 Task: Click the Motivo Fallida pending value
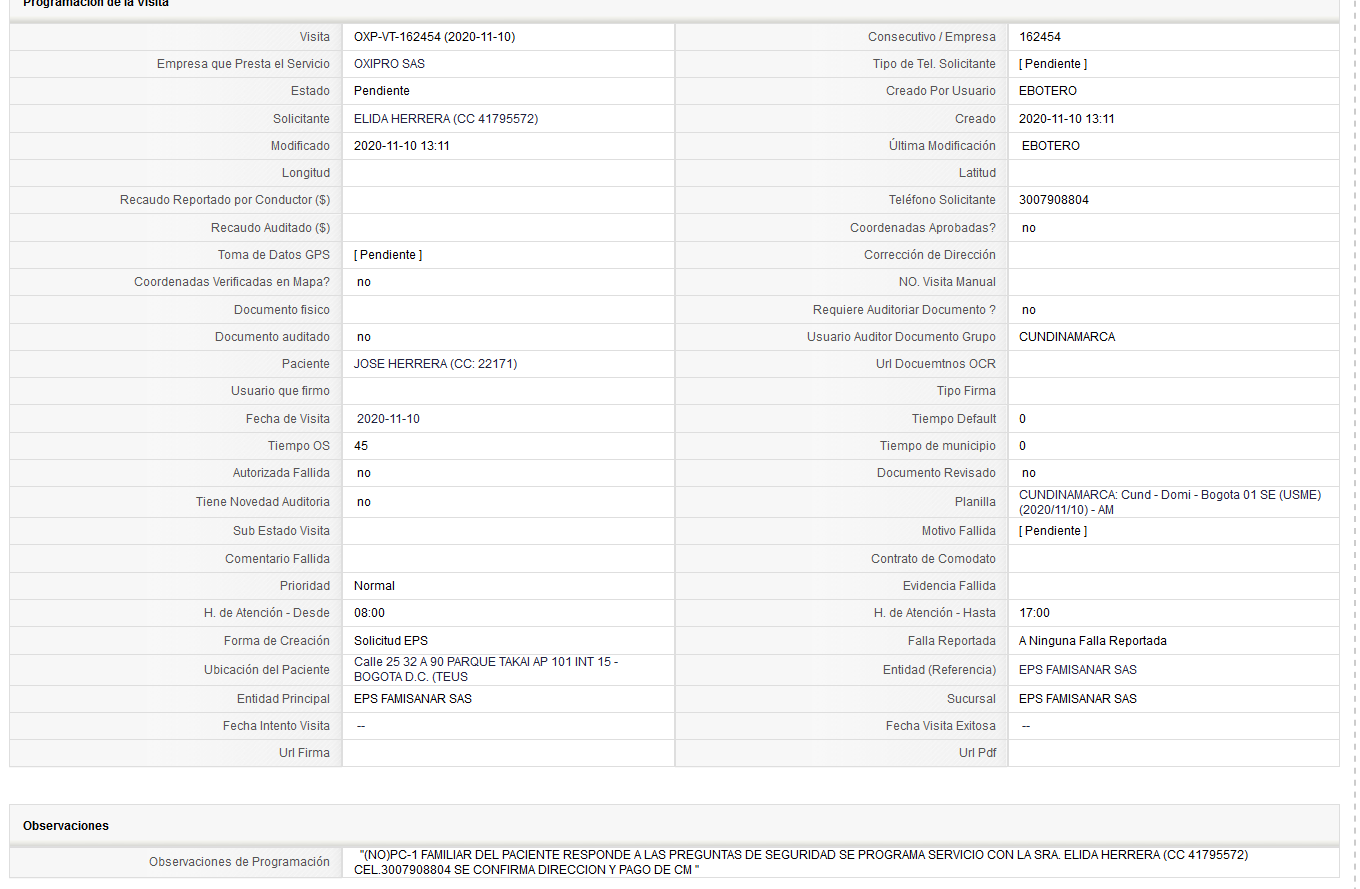[x=1053, y=531]
